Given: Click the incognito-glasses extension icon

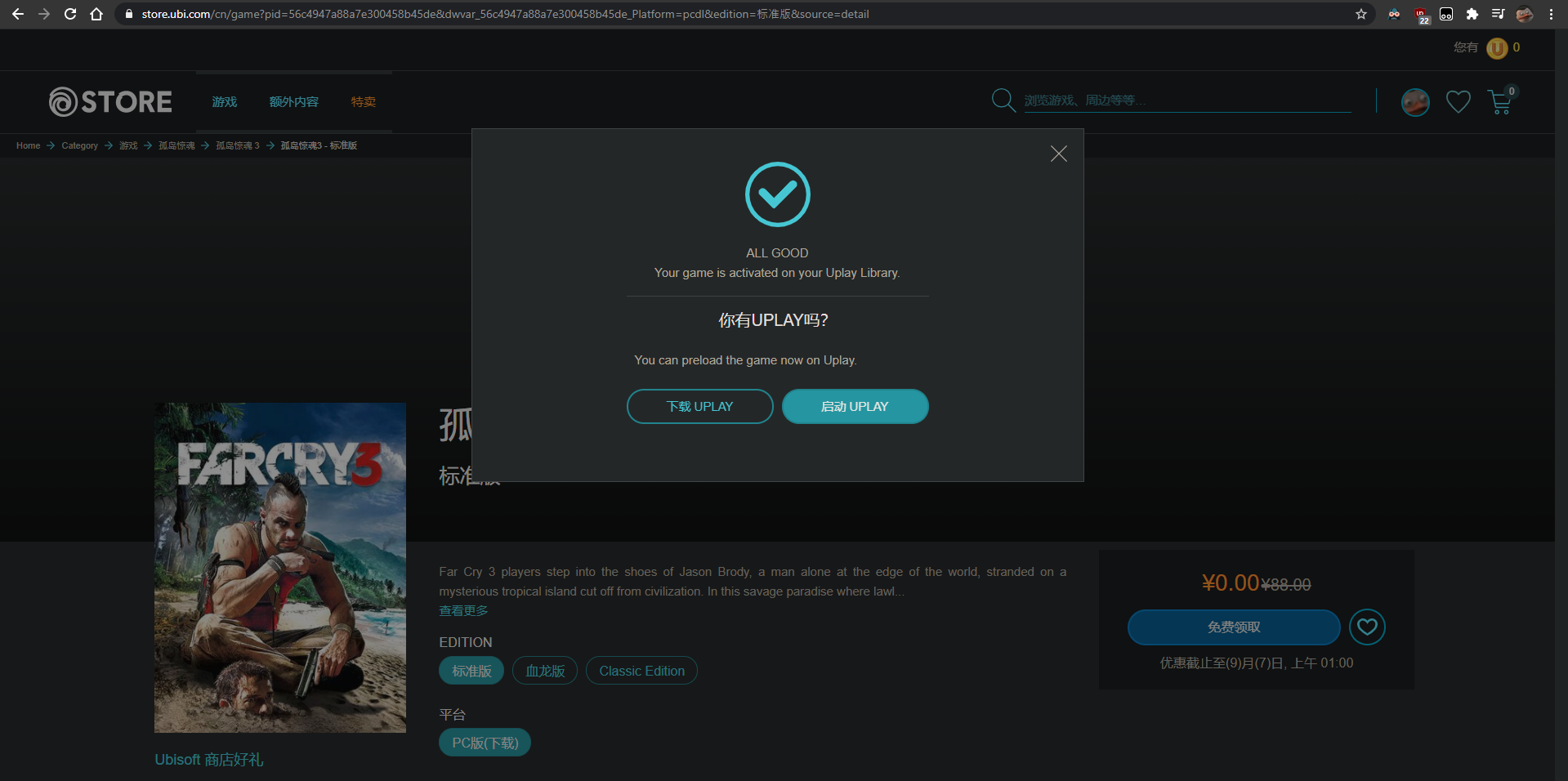Looking at the screenshot, I should (x=1394, y=14).
